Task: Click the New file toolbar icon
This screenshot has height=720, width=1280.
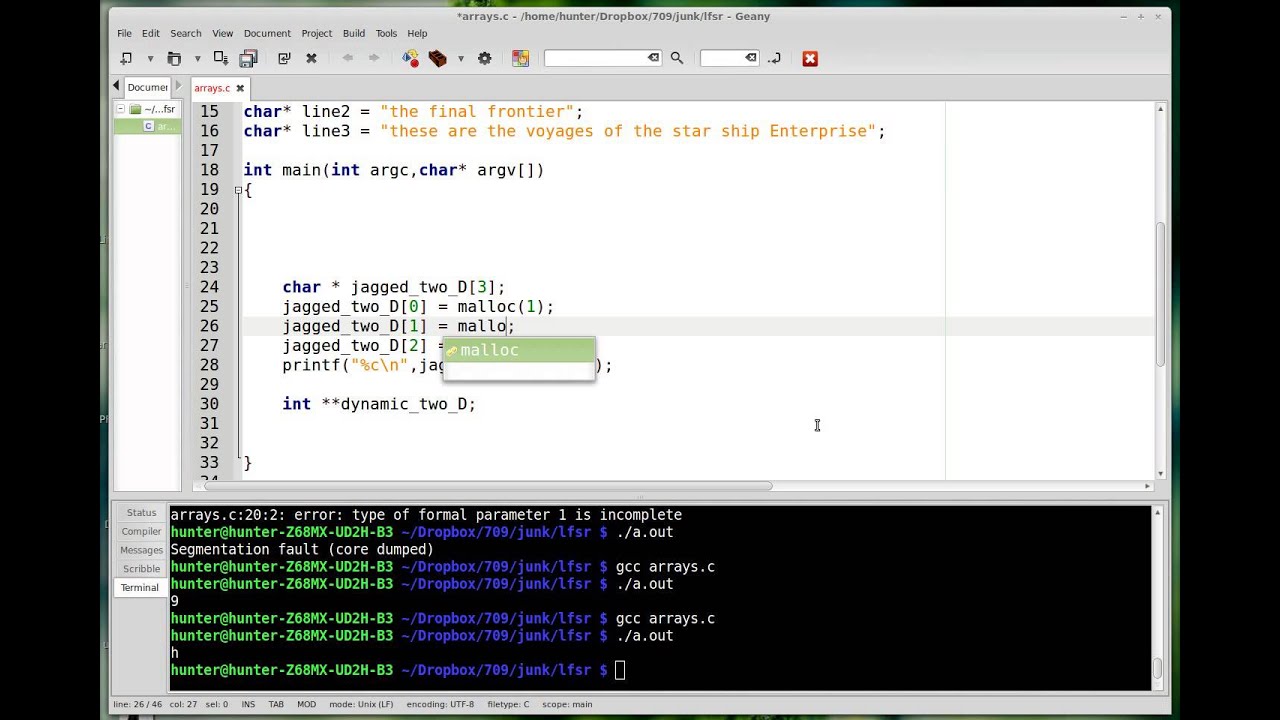Action: [x=126, y=58]
